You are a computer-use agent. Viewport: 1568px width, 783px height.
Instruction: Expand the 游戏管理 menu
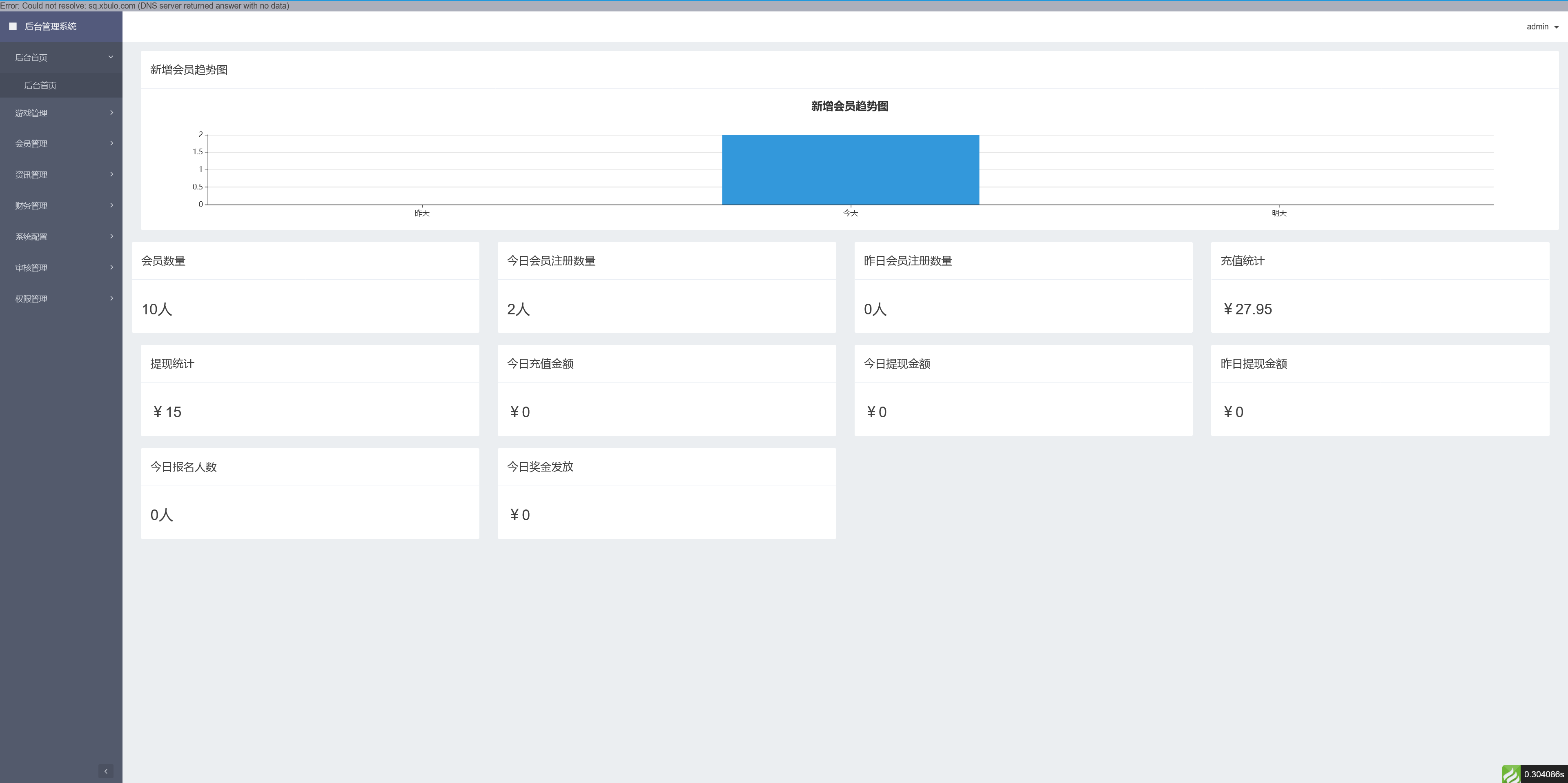pos(61,113)
